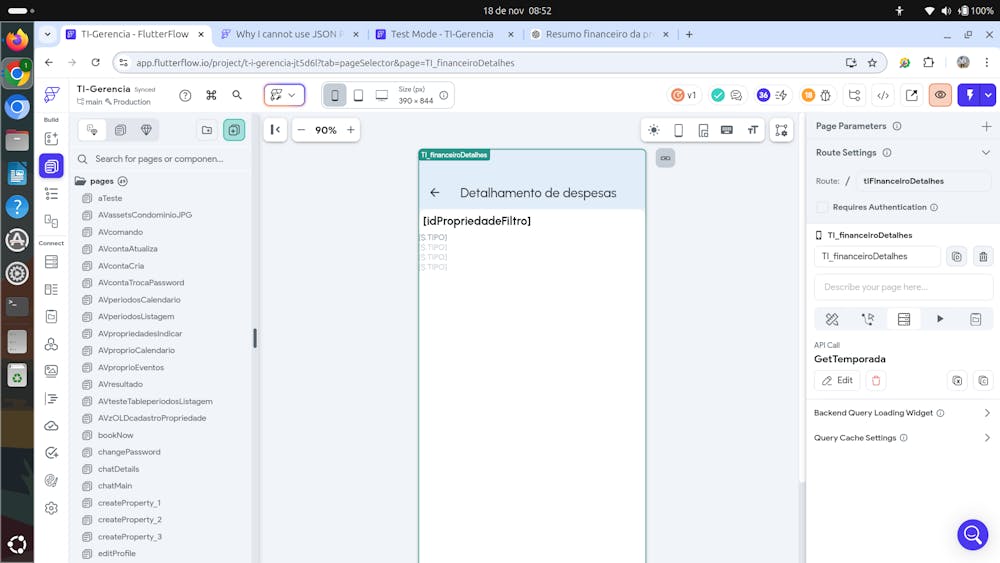This screenshot has width=1000, height=563.
Task: Open Data Types rail icon
Action: (x=52, y=289)
